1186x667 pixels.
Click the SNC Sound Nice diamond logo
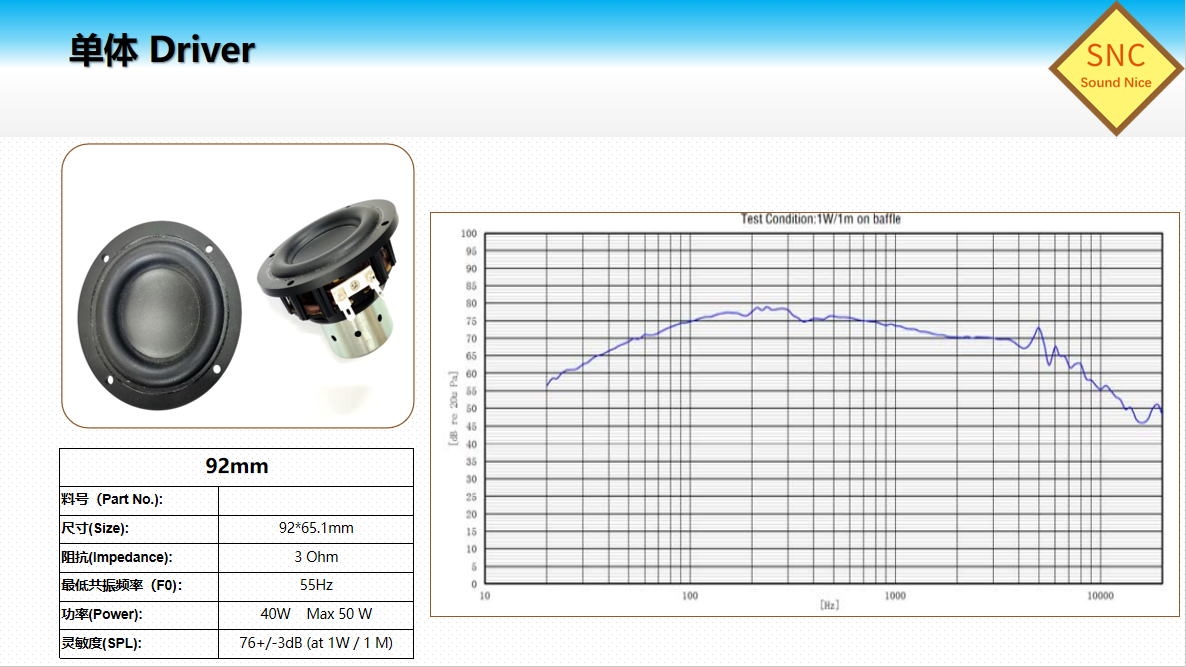pos(1115,68)
